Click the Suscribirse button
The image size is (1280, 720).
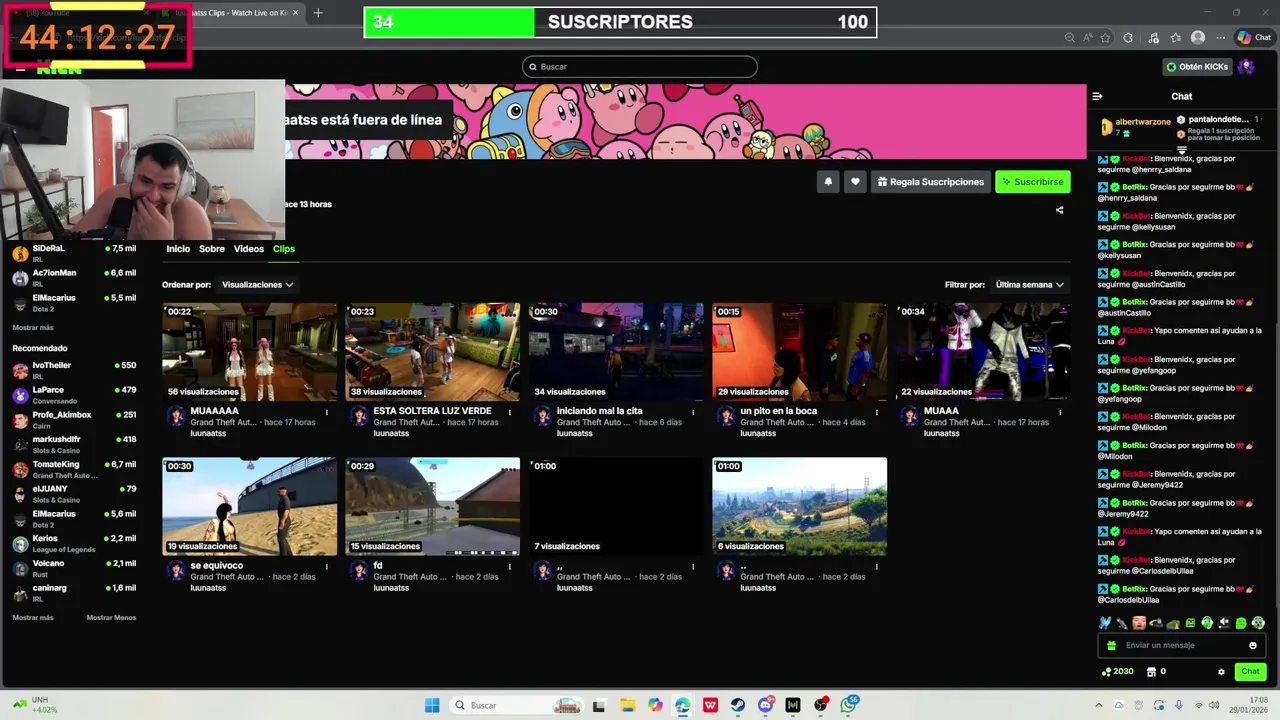coord(1033,182)
